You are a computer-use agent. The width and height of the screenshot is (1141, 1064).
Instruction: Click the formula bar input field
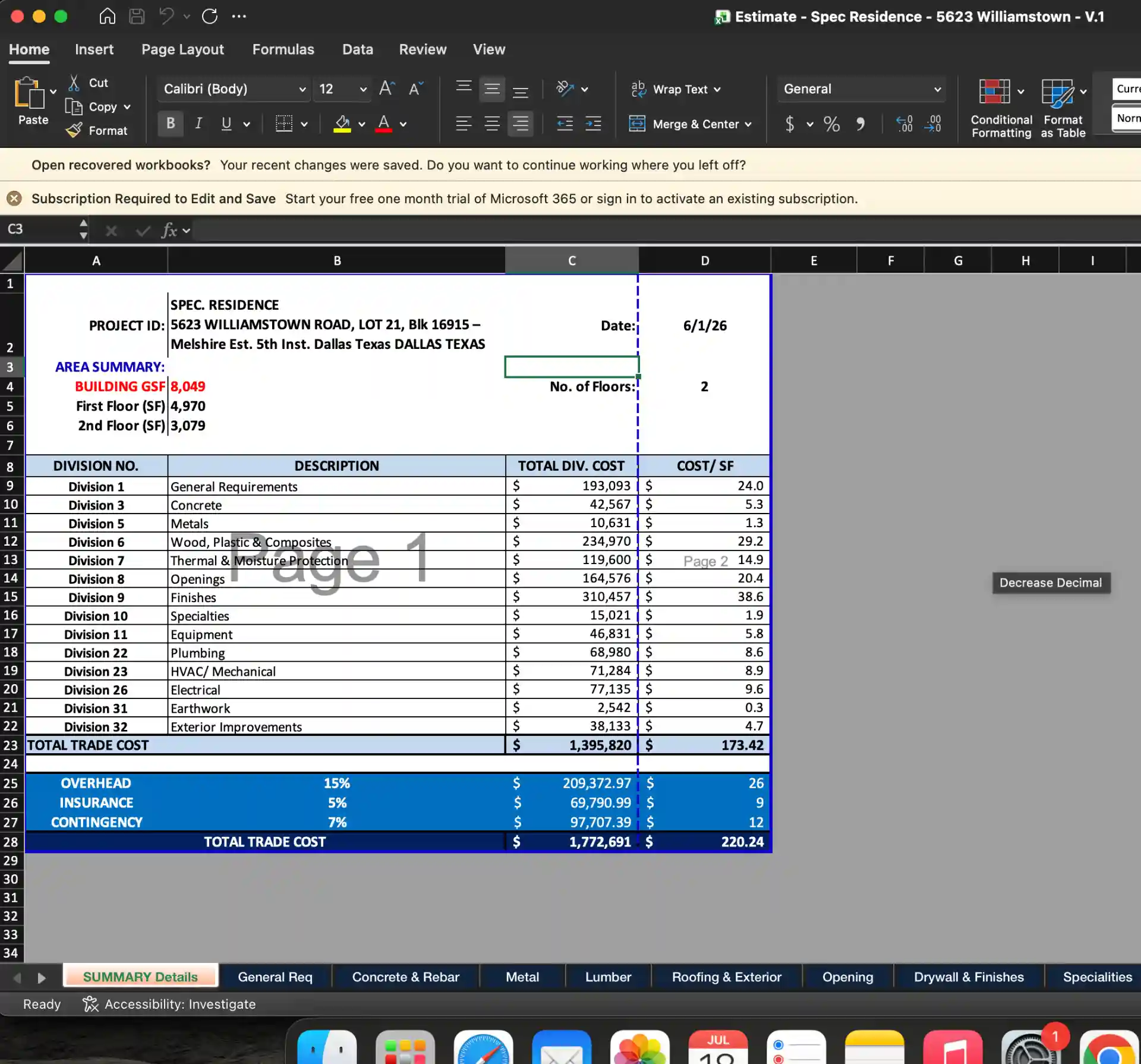(x=666, y=229)
